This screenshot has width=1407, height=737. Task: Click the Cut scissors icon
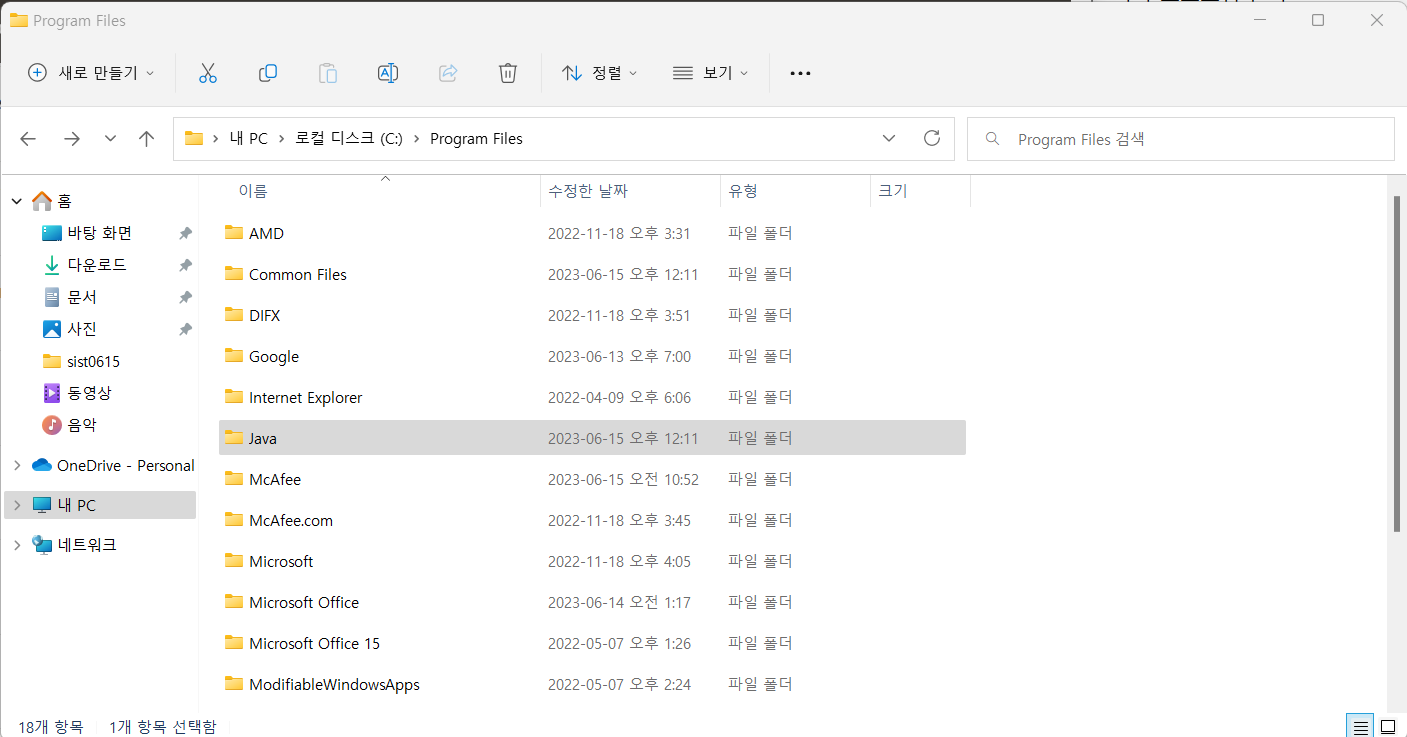pos(208,73)
